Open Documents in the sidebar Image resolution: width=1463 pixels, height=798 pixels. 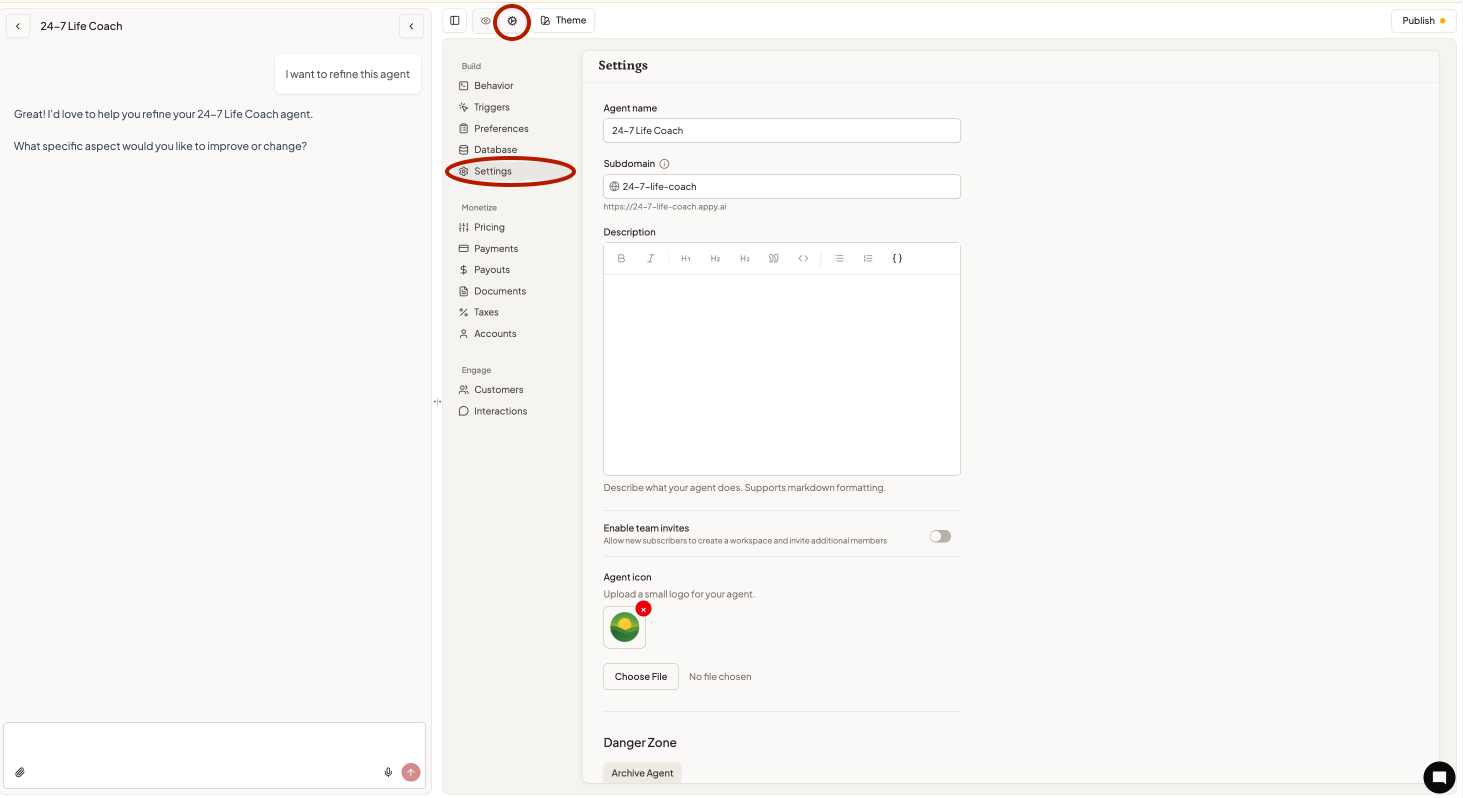click(499, 291)
